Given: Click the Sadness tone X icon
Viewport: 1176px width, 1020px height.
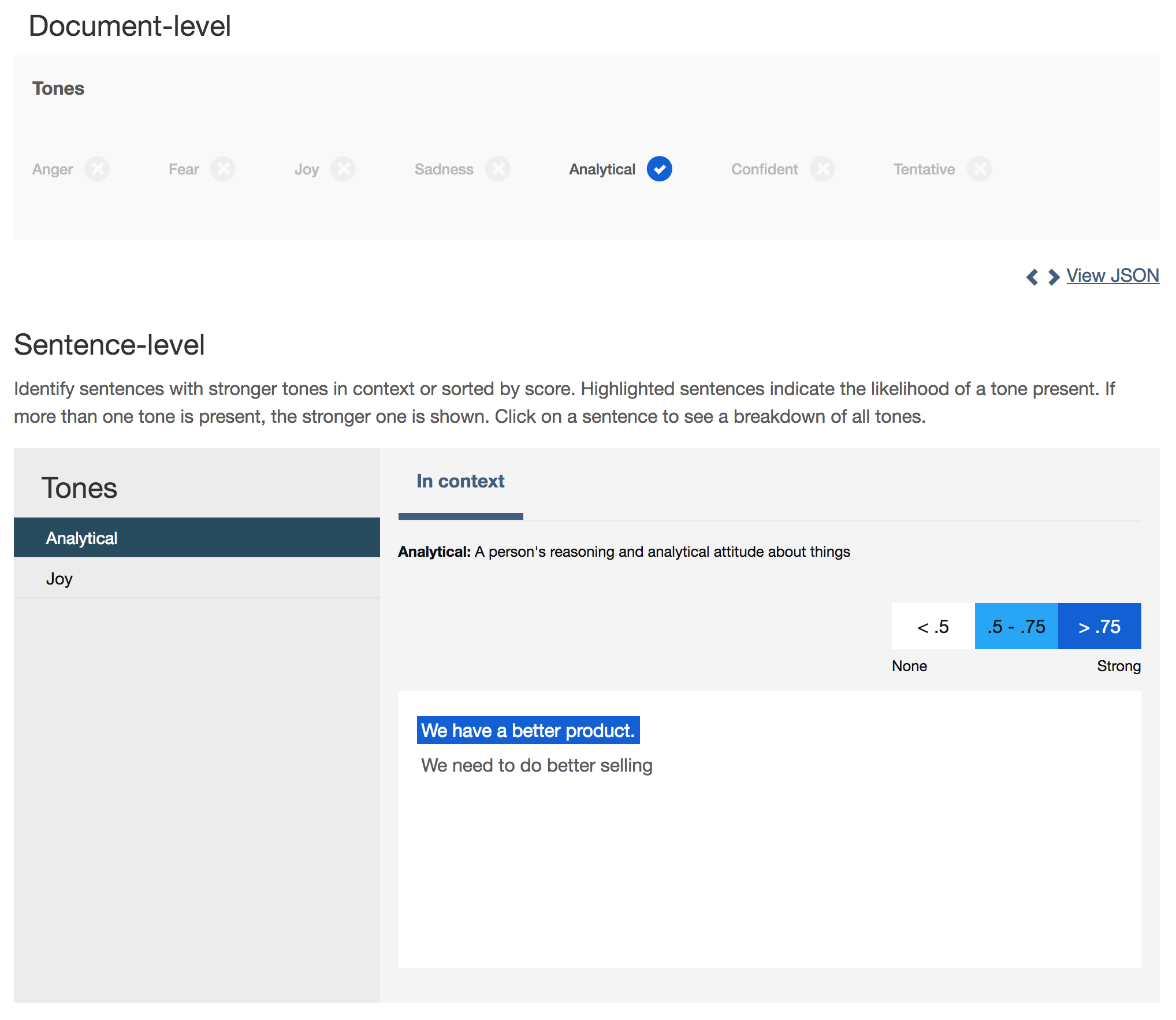Looking at the screenshot, I should click(498, 169).
